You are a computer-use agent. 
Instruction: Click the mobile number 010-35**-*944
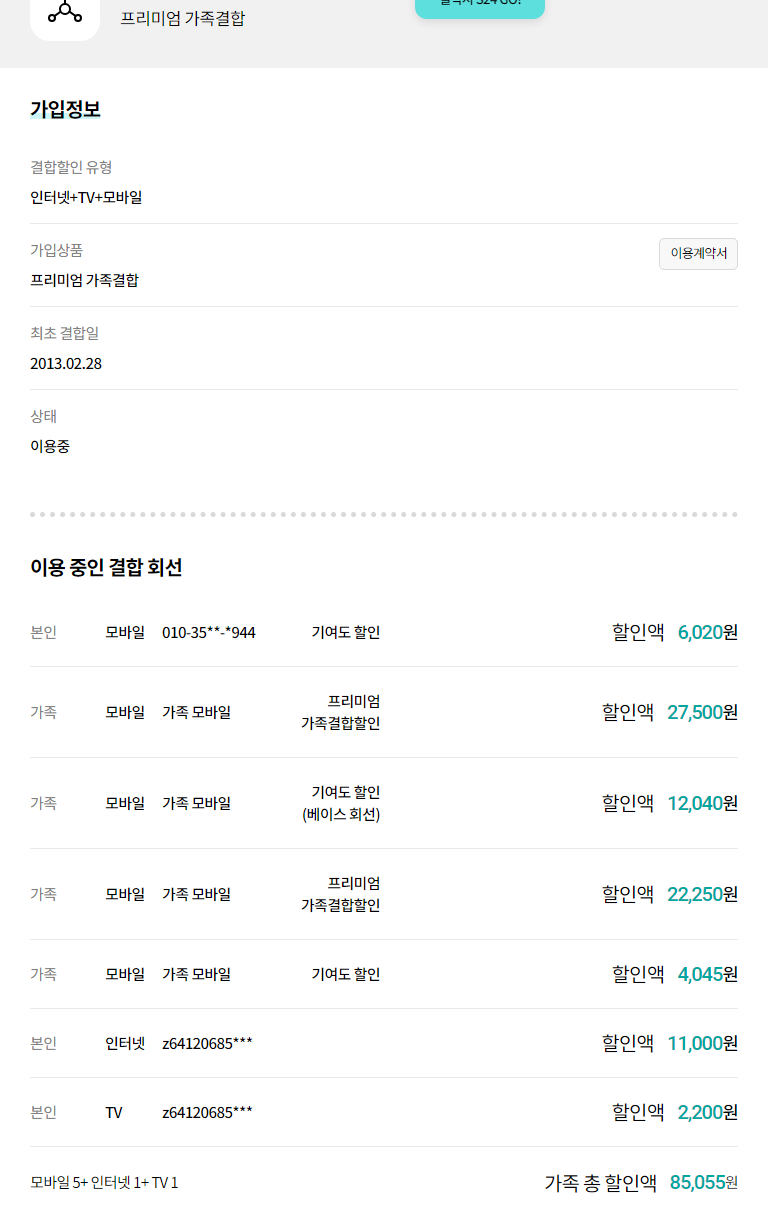[x=208, y=632]
